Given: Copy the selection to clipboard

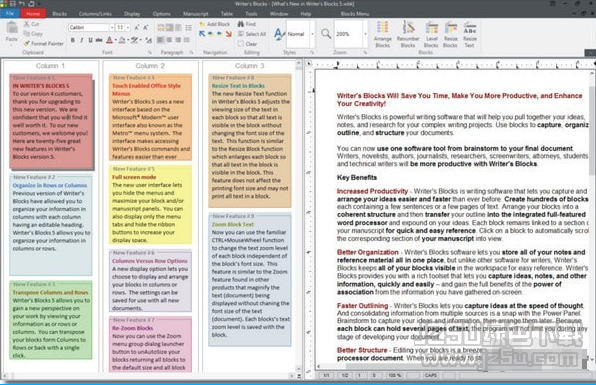Looking at the screenshot, I should point(33,34).
